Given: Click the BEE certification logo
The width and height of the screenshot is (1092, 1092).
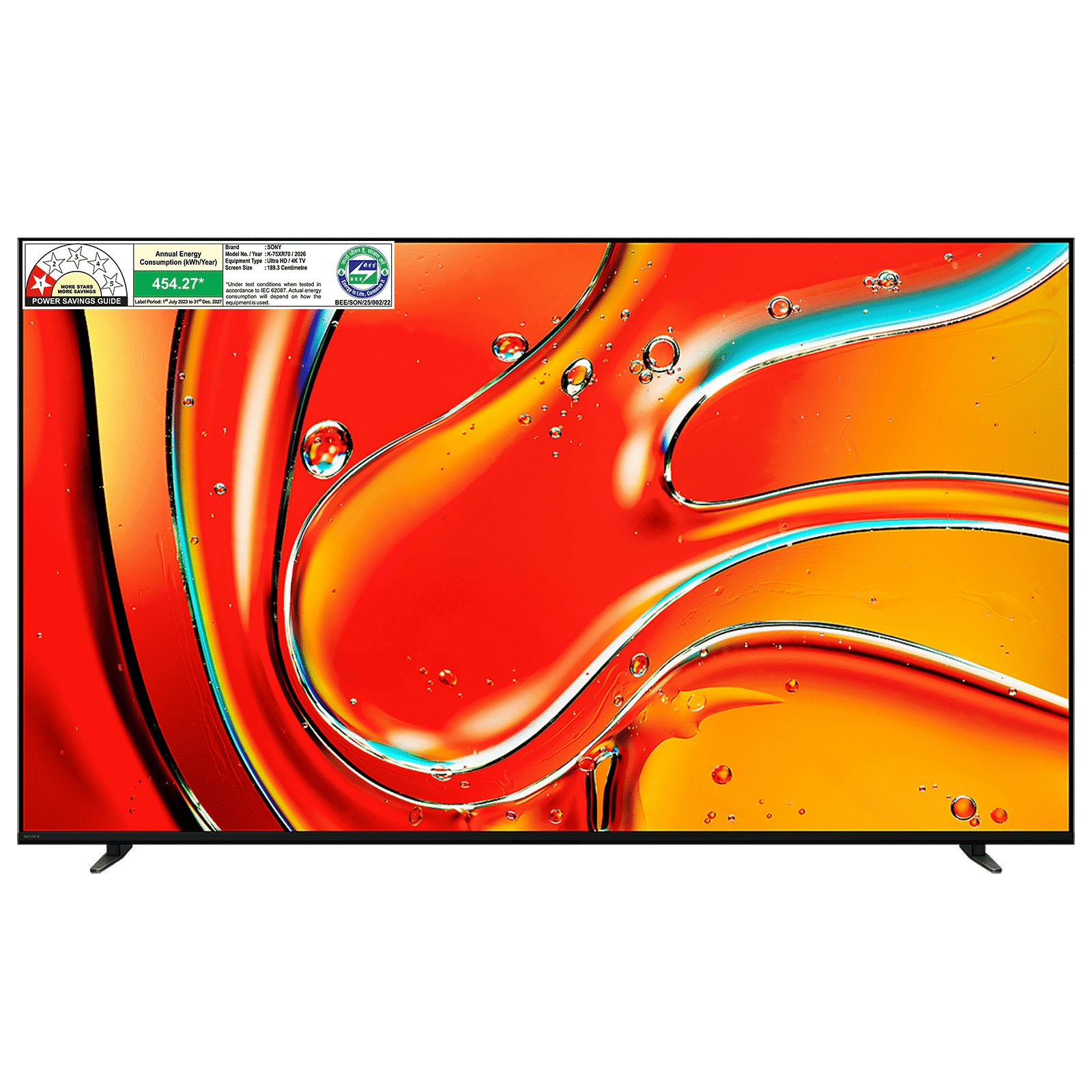Looking at the screenshot, I should point(363,272).
